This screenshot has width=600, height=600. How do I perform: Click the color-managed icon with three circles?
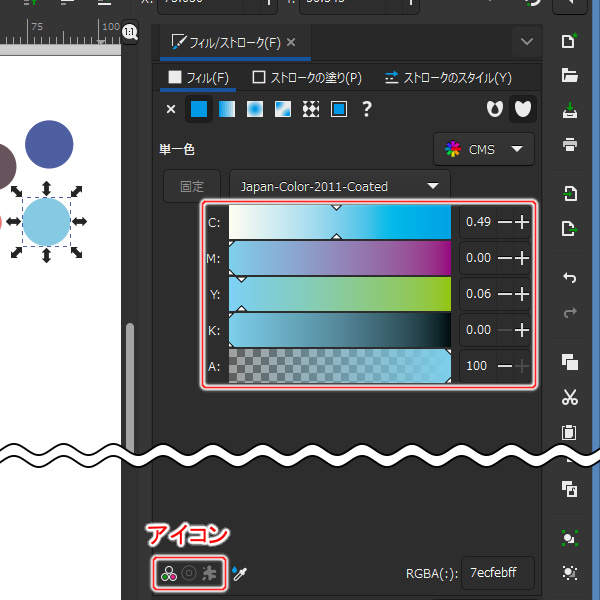(x=169, y=574)
